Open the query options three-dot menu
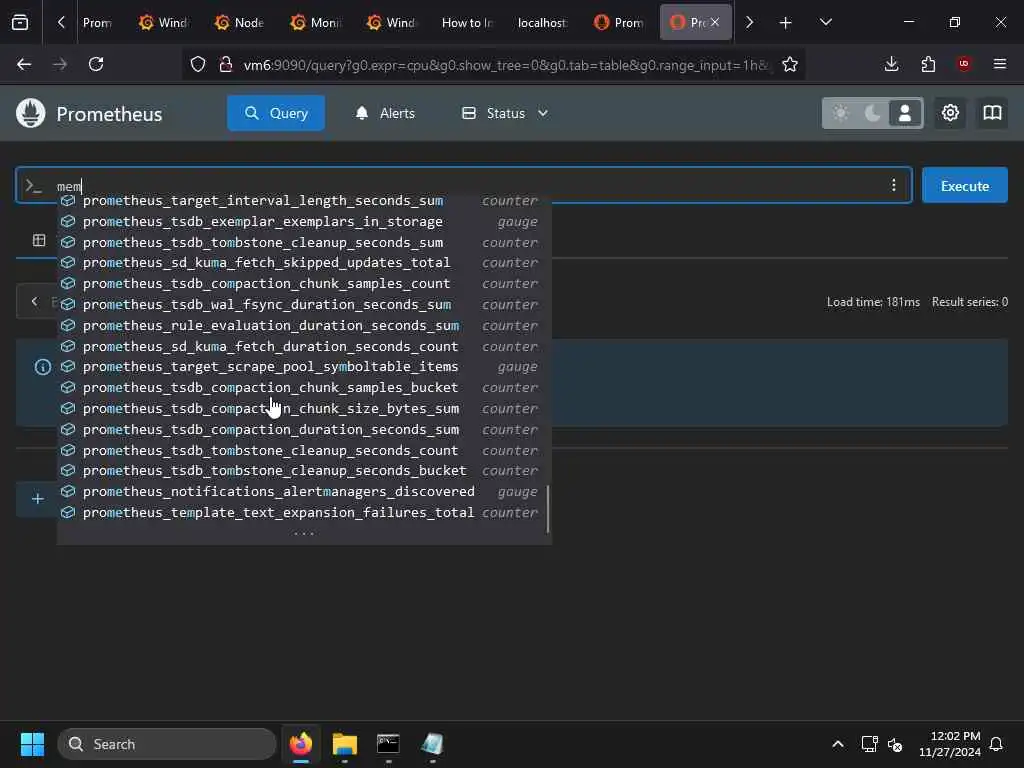 click(893, 185)
